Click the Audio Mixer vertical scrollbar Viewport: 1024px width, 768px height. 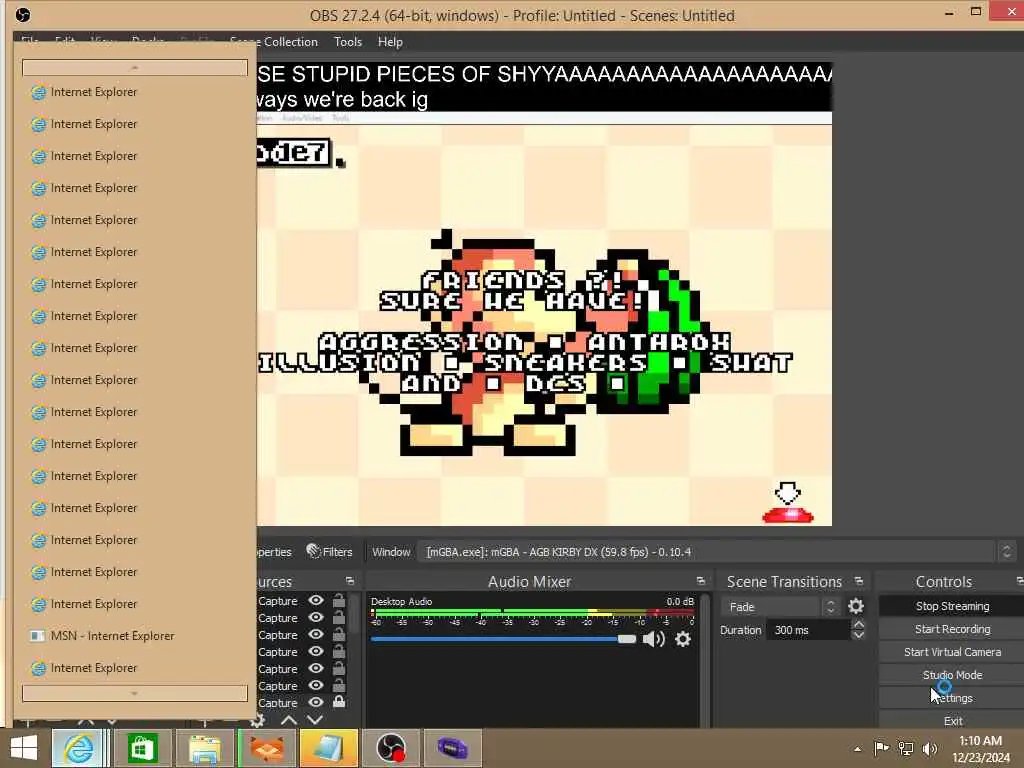click(705, 660)
